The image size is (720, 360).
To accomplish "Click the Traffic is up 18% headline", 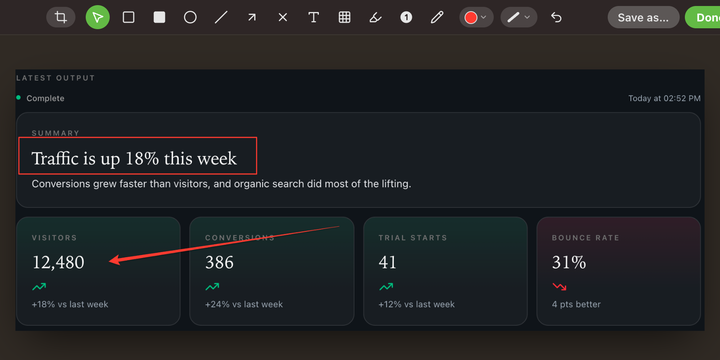I will [134, 159].
